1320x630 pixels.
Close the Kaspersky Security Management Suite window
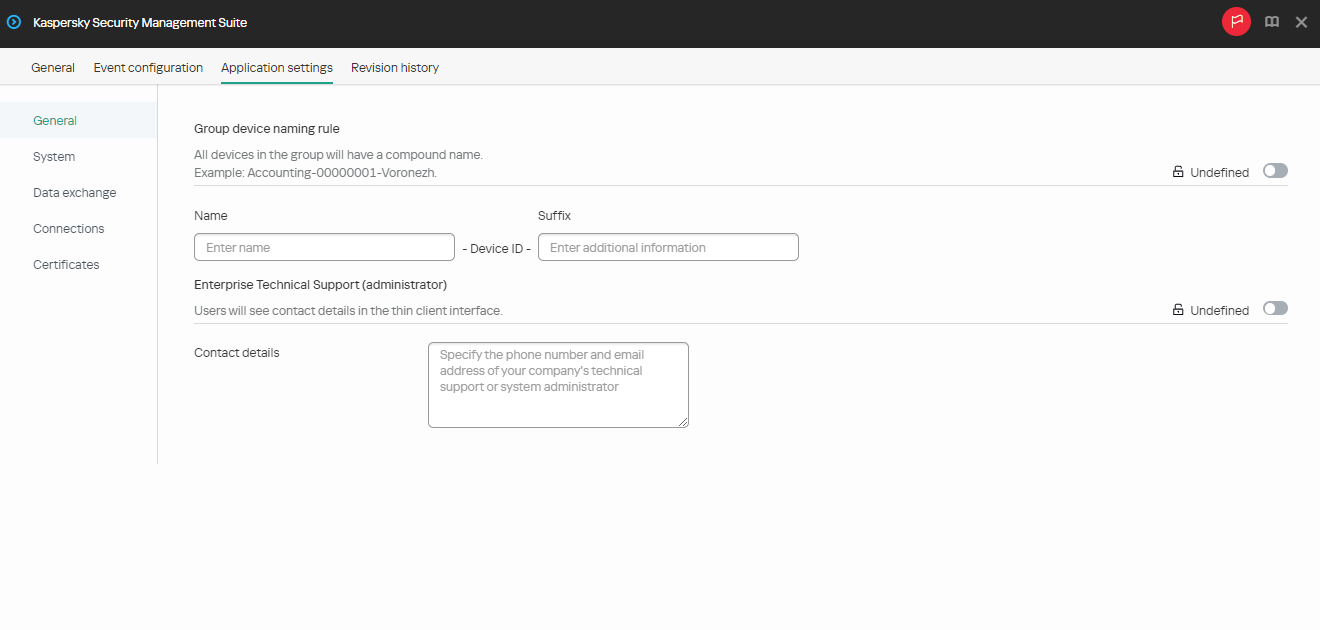click(x=1301, y=21)
